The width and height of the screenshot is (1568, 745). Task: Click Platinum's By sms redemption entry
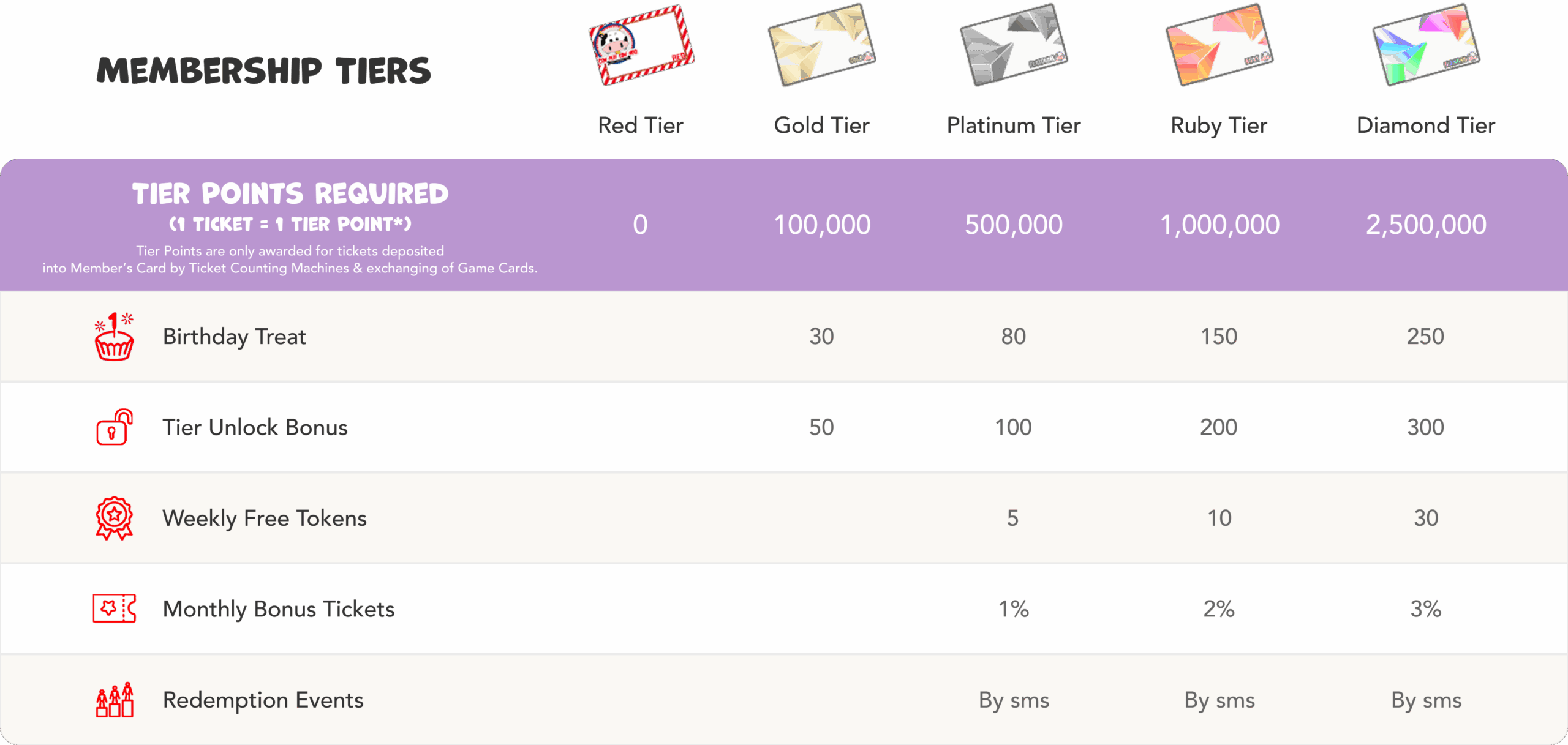click(x=1014, y=700)
